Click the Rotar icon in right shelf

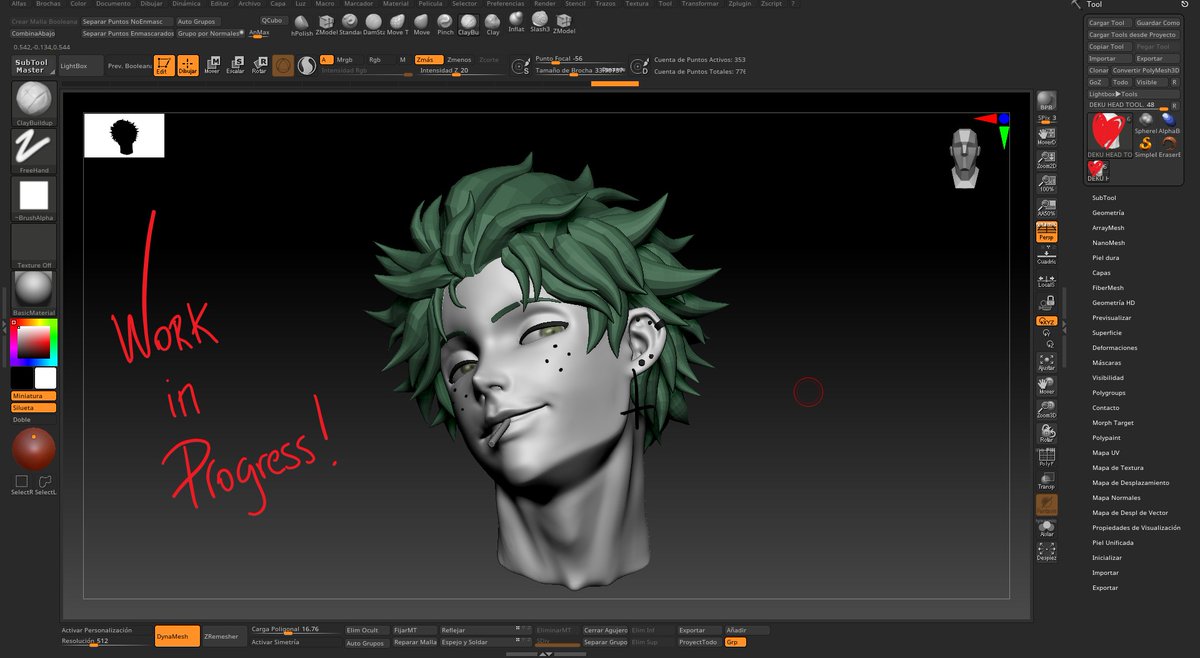1046,432
